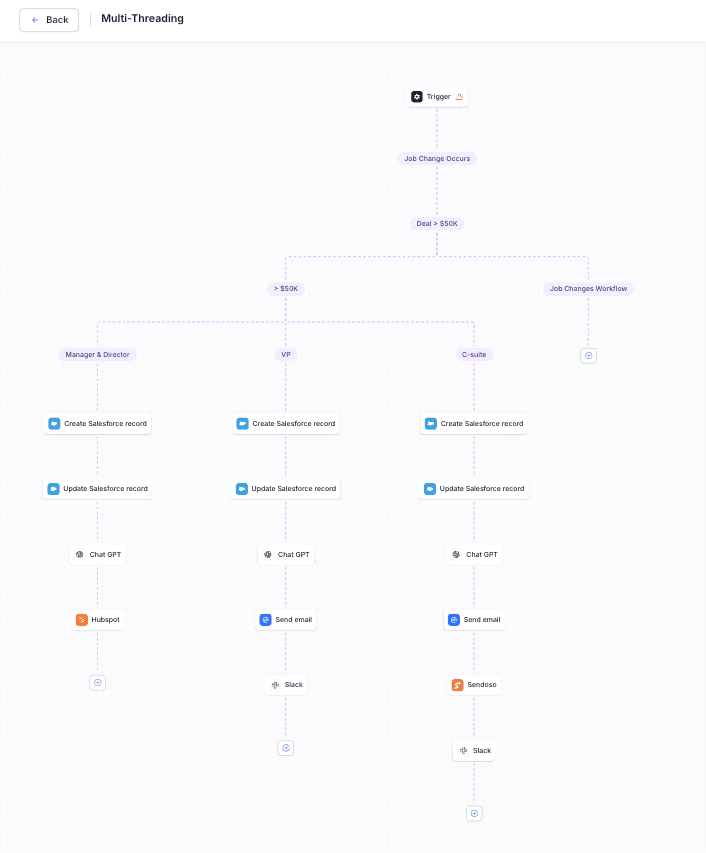Click Salesforce icon in VP Update record
The width and height of the screenshot is (706, 853).
click(241, 489)
